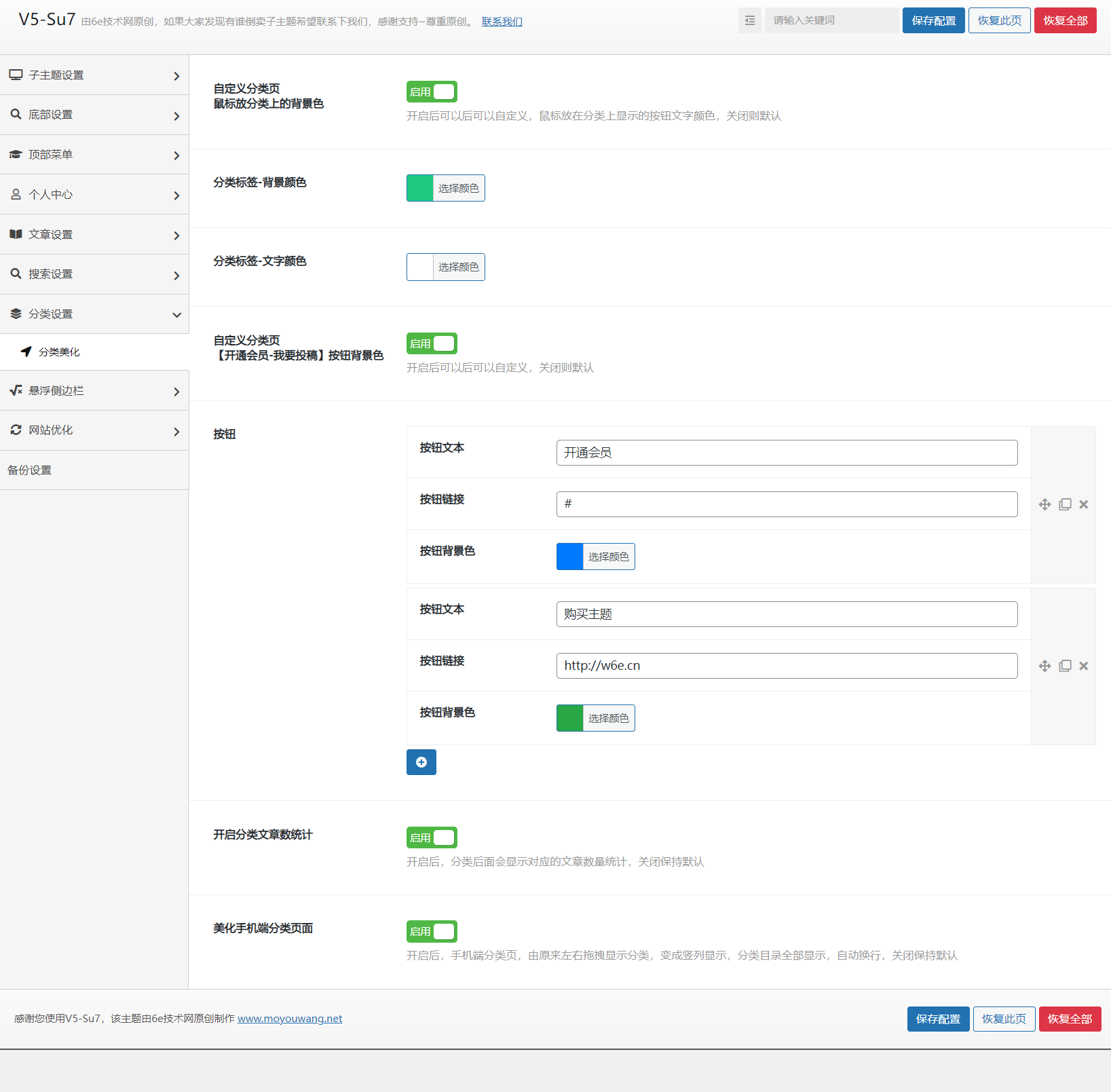Expand the 子主题设置 sidebar section
This screenshot has width=1111, height=1092.
point(94,75)
